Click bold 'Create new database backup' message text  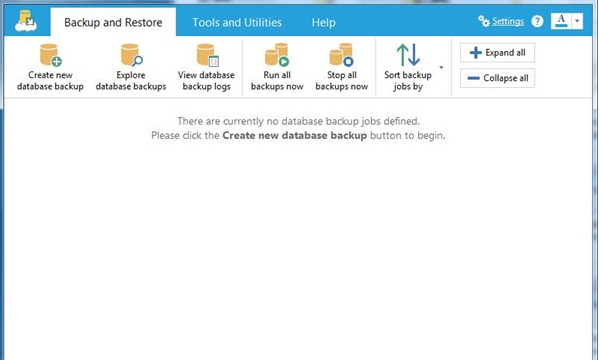(x=294, y=135)
